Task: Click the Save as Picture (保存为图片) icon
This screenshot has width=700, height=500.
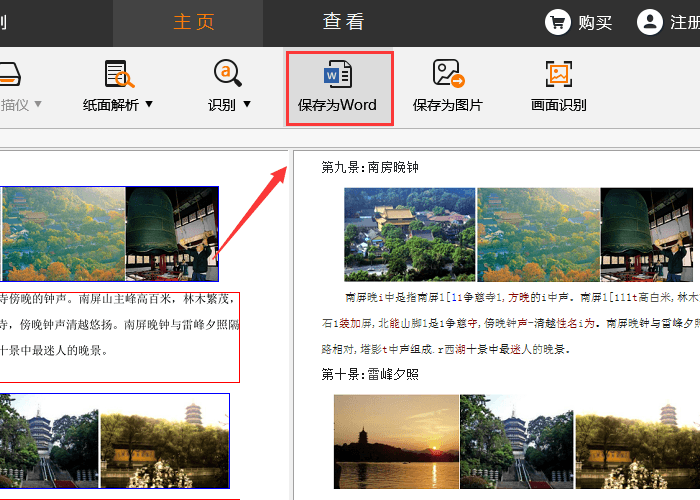Action: click(447, 74)
